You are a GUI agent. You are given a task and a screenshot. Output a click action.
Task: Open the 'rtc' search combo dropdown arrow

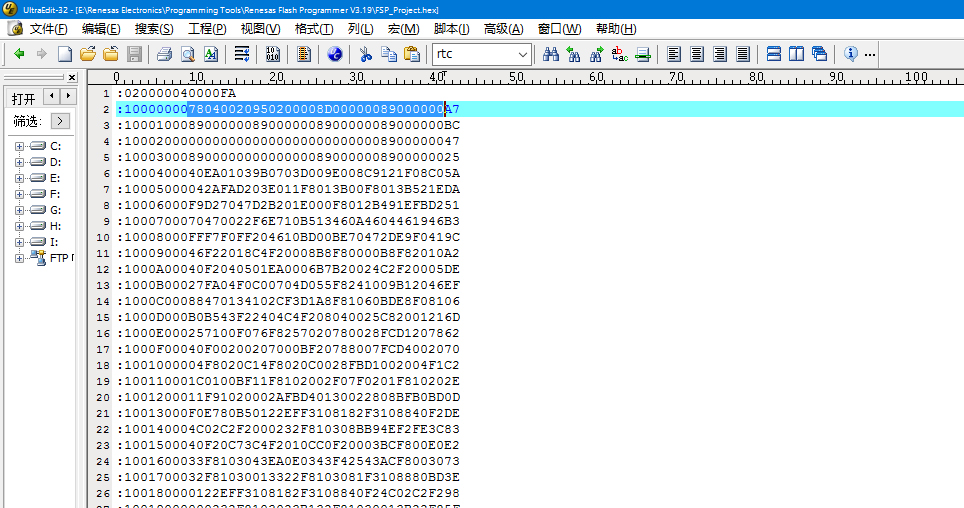(523, 54)
